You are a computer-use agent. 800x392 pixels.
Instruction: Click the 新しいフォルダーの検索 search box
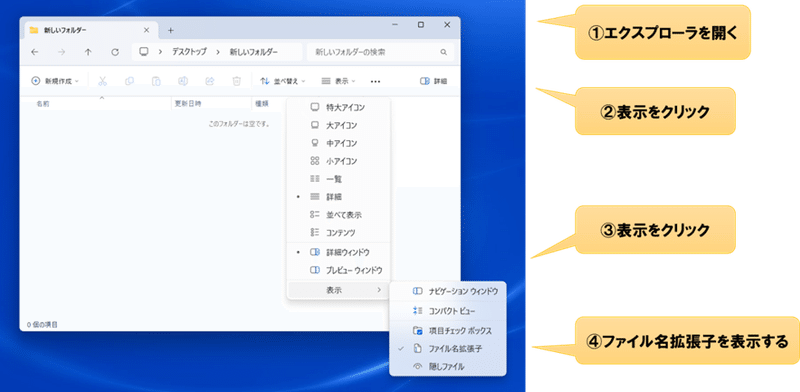[380, 52]
